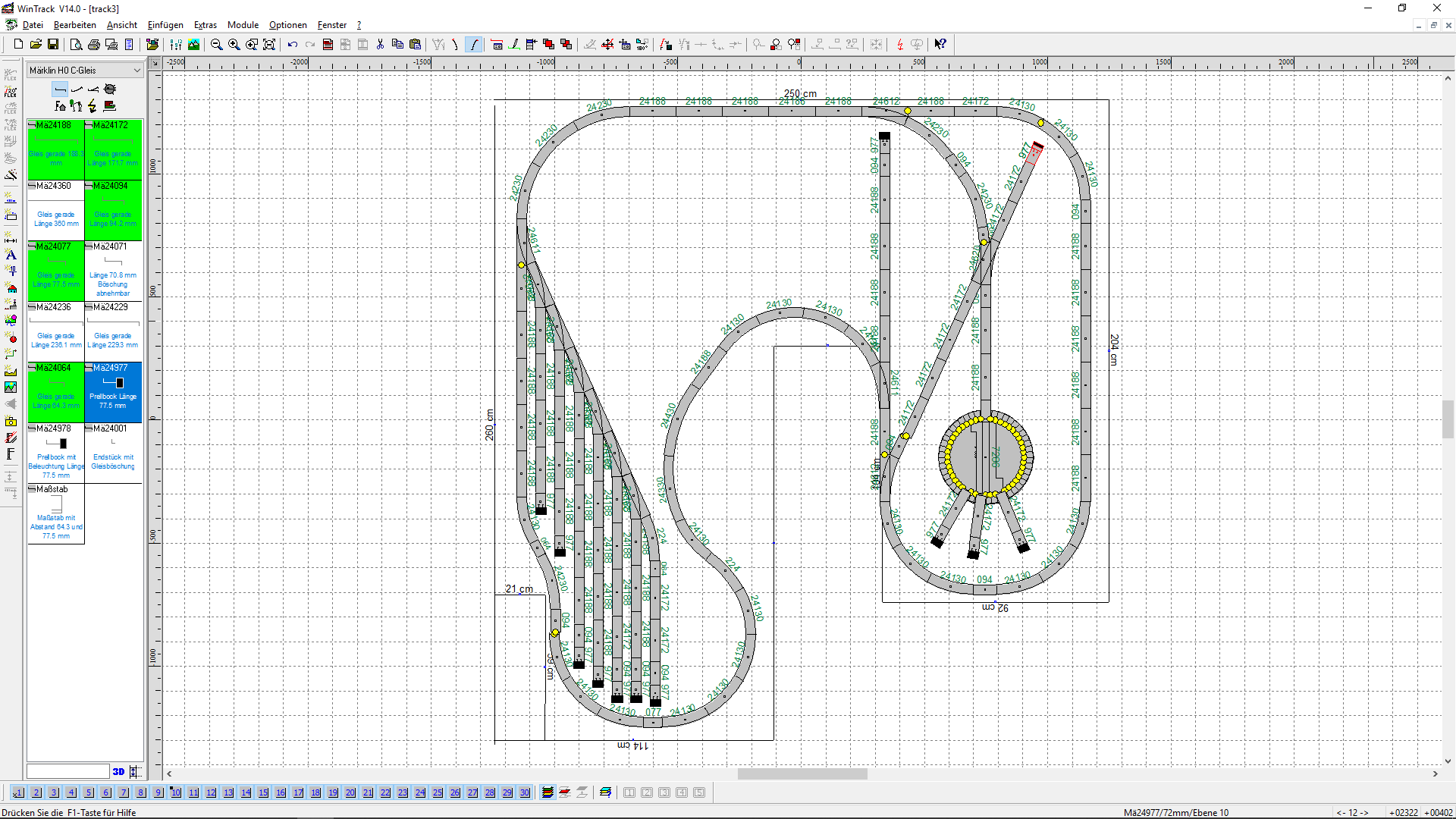Toggle layer 5 button
The width and height of the screenshot is (1456, 819).
coord(89,792)
